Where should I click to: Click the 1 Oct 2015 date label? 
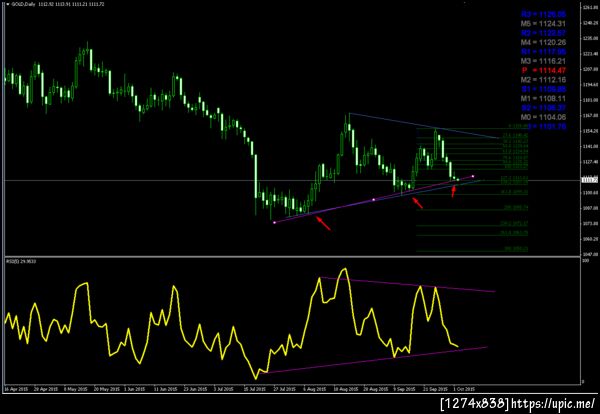click(x=465, y=389)
